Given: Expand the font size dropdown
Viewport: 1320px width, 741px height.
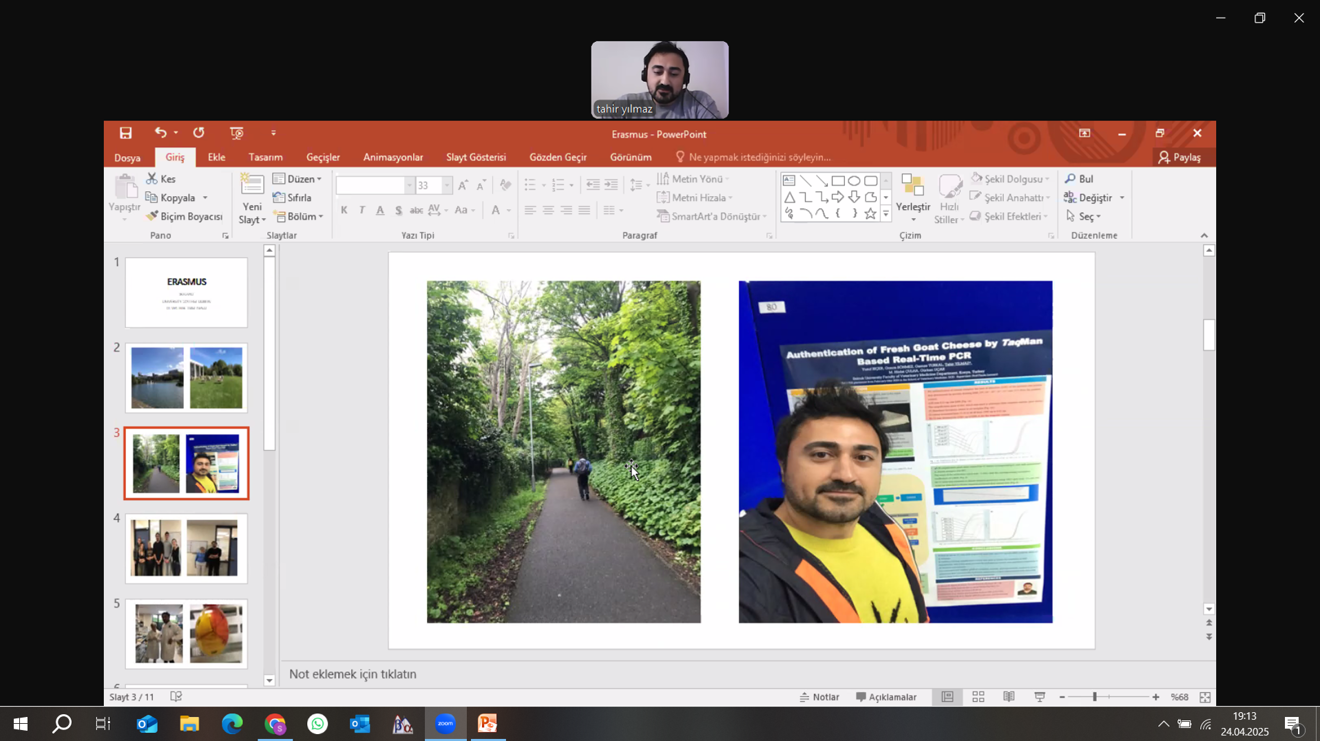Looking at the screenshot, I should [447, 186].
